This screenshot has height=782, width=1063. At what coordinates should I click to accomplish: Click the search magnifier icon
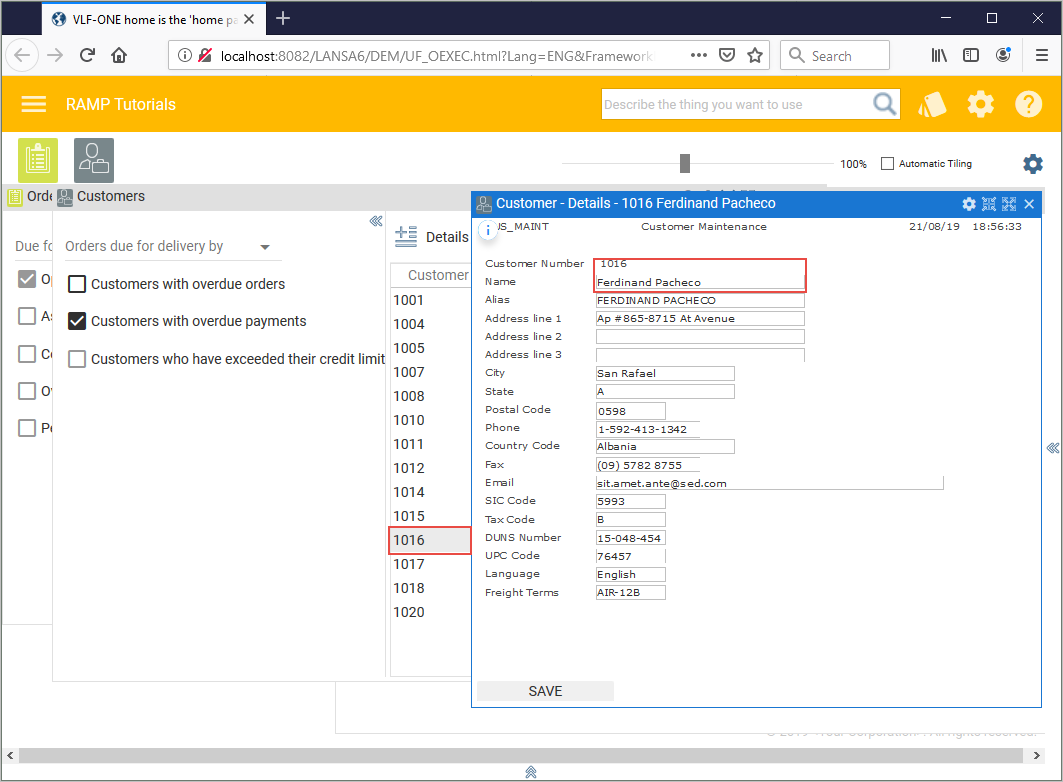(x=885, y=104)
